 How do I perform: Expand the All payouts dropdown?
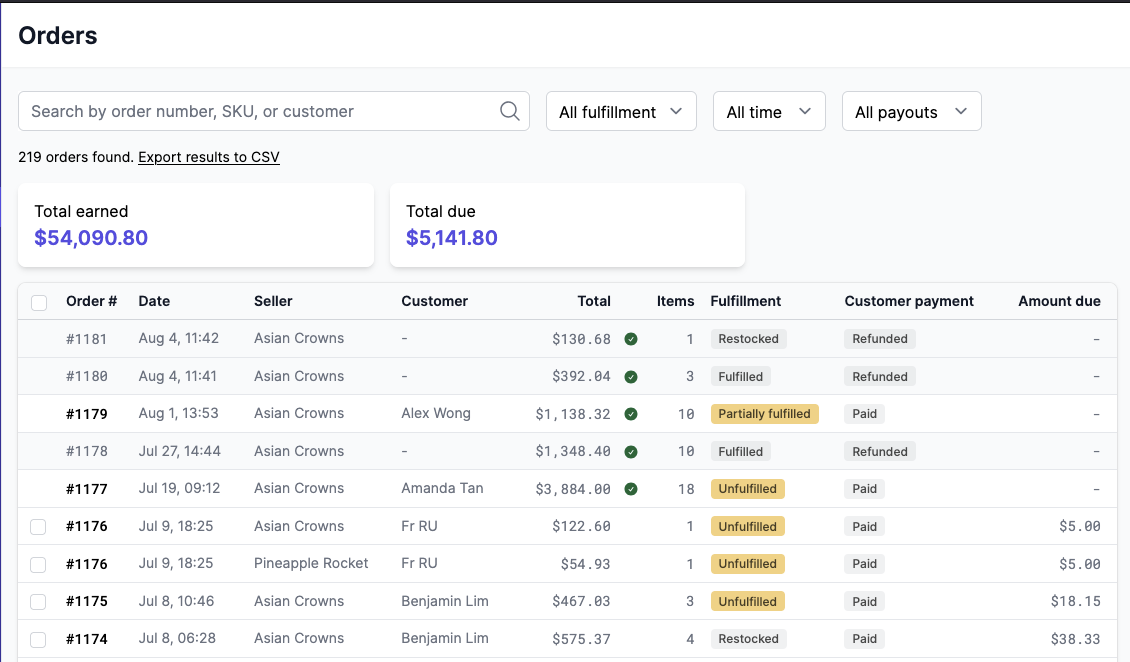click(911, 111)
